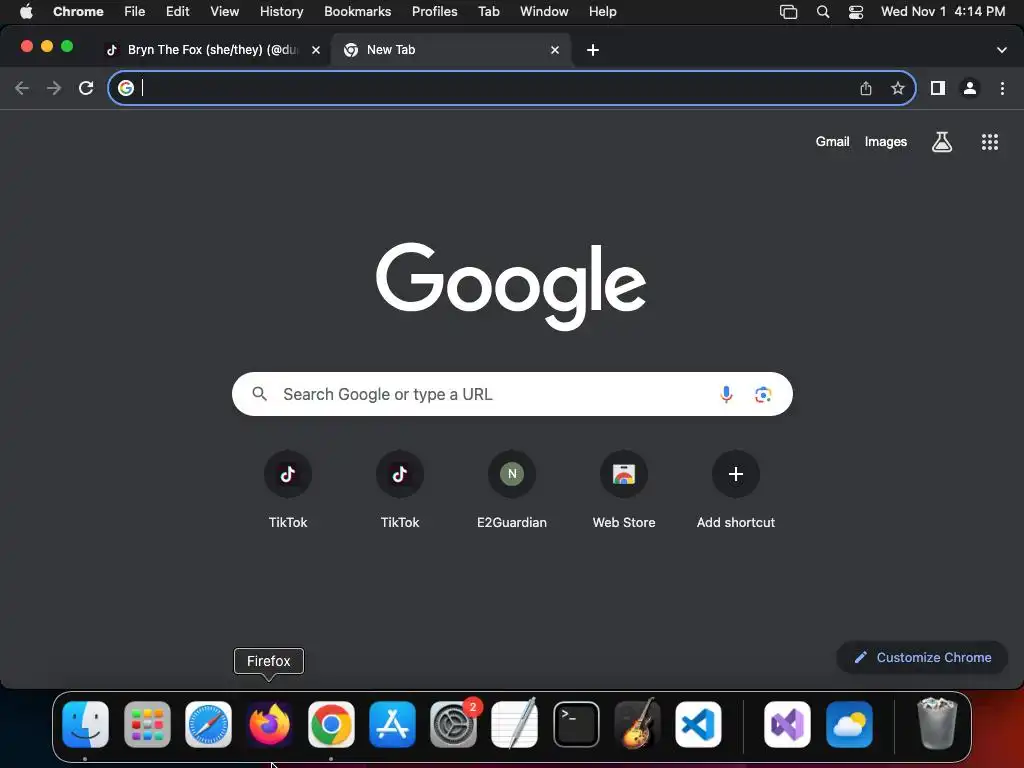Open the Google apps grid

[x=990, y=142]
